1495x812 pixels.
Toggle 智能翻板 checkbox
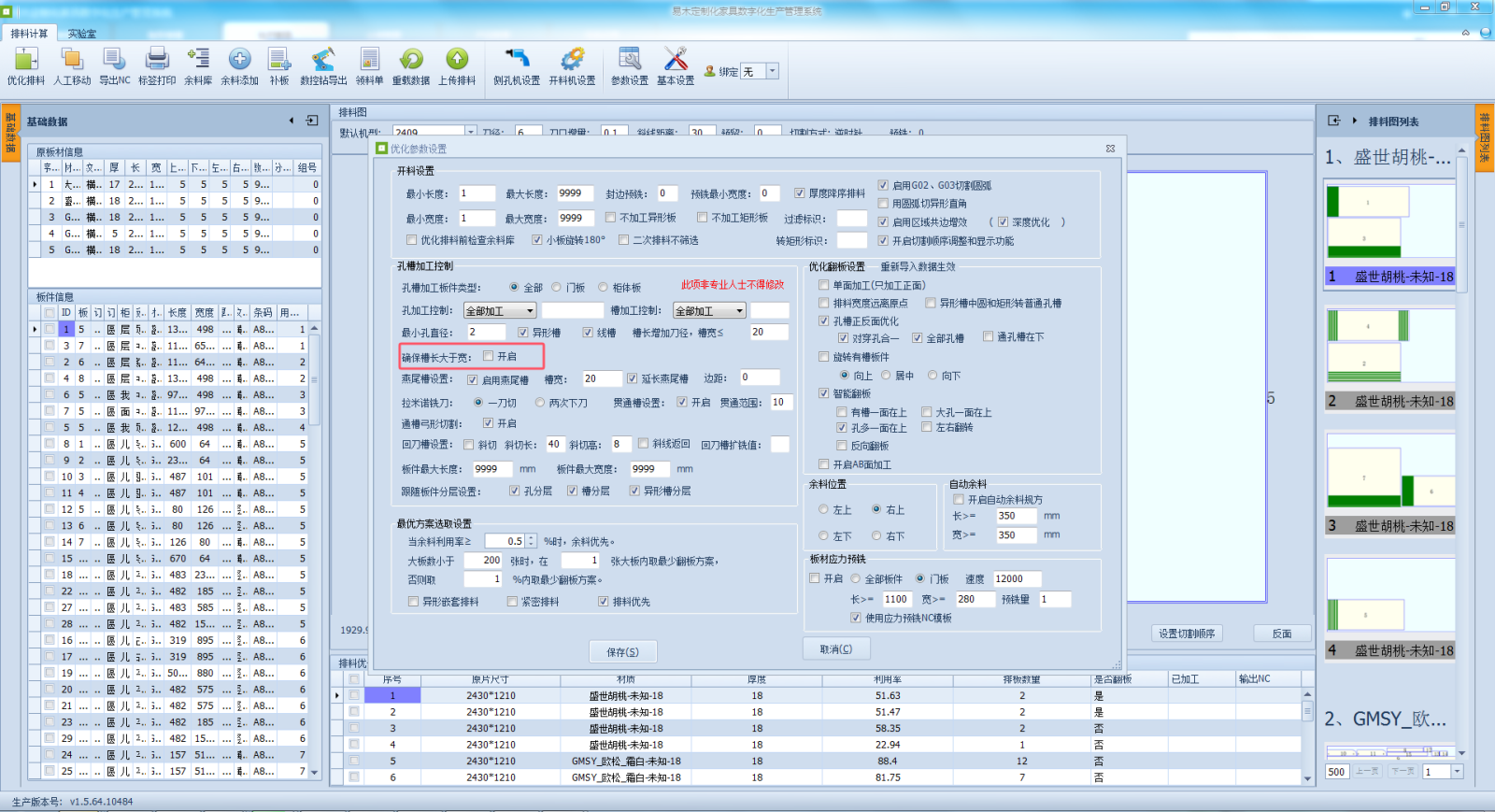pyautogui.click(x=824, y=393)
